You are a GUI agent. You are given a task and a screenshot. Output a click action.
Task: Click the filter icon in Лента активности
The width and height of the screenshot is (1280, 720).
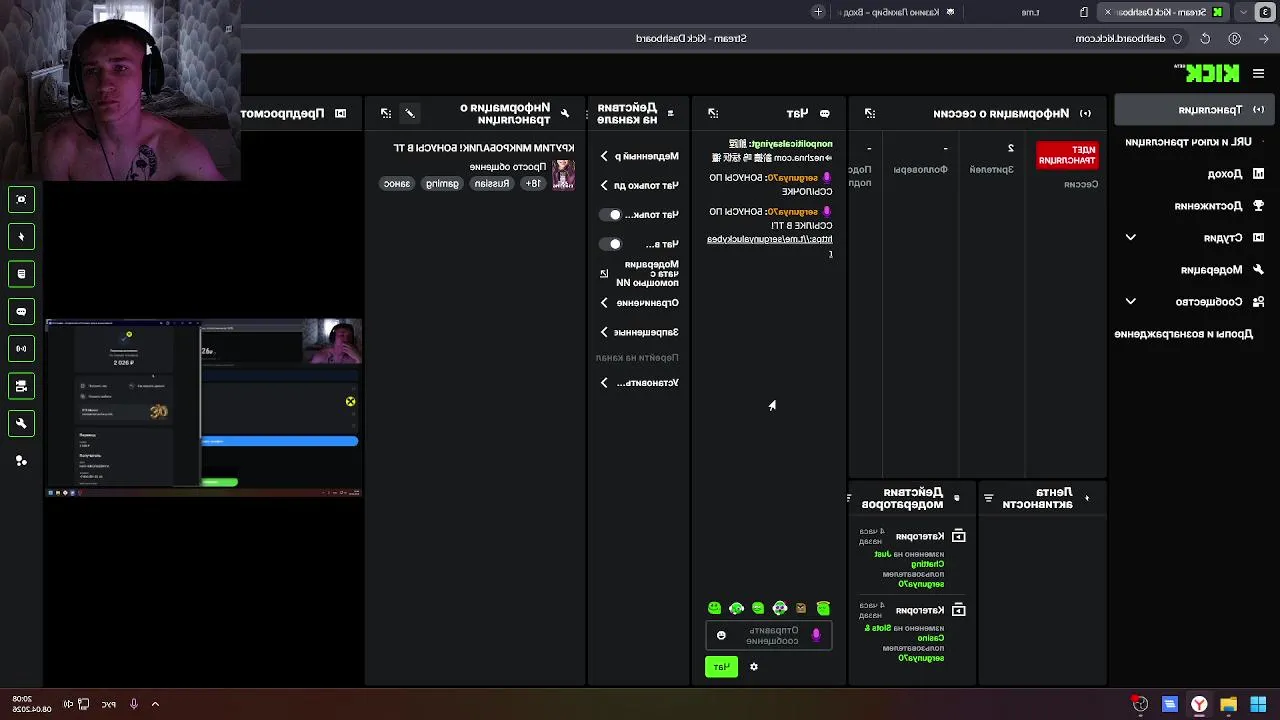coord(988,498)
